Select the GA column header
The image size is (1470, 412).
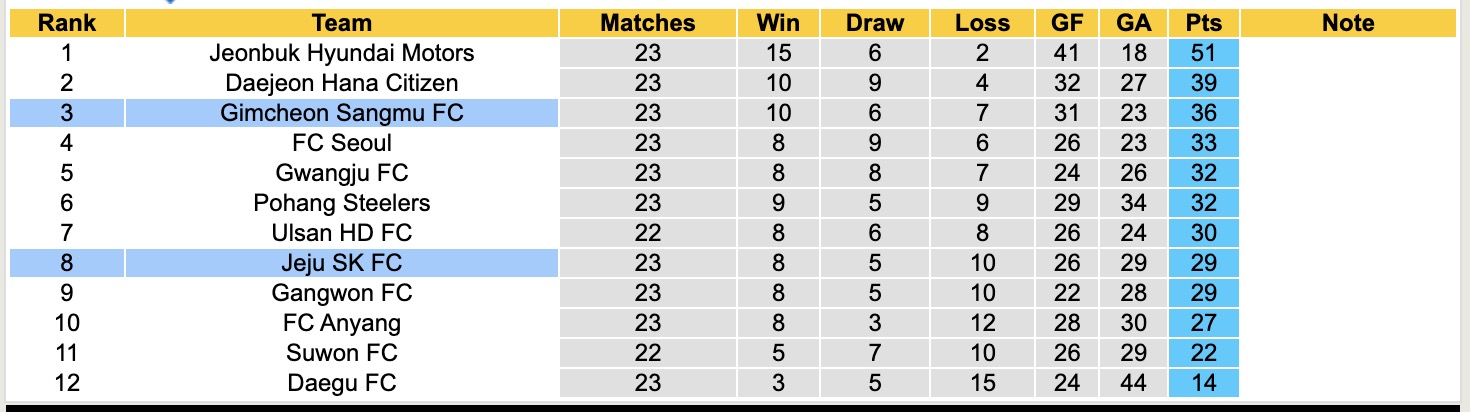1133,23
